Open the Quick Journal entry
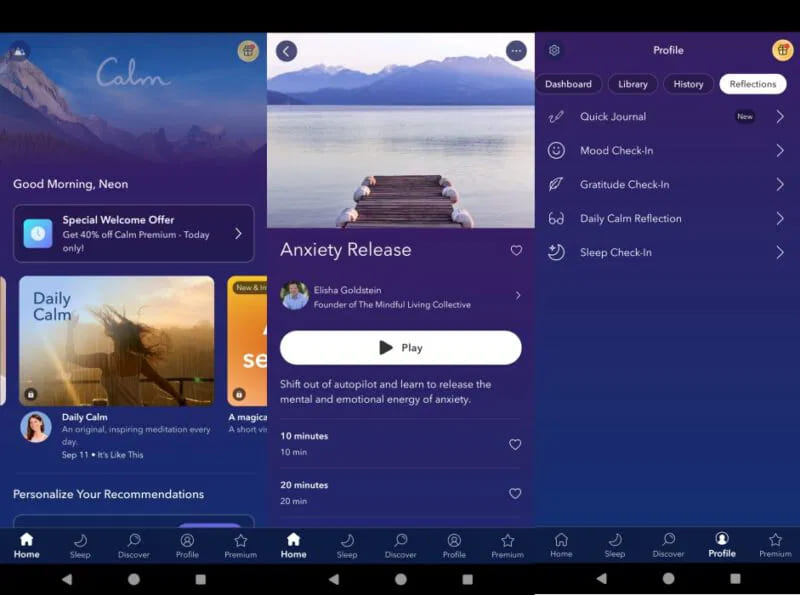This screenshot has height=595, width=800. pos(667,117)
